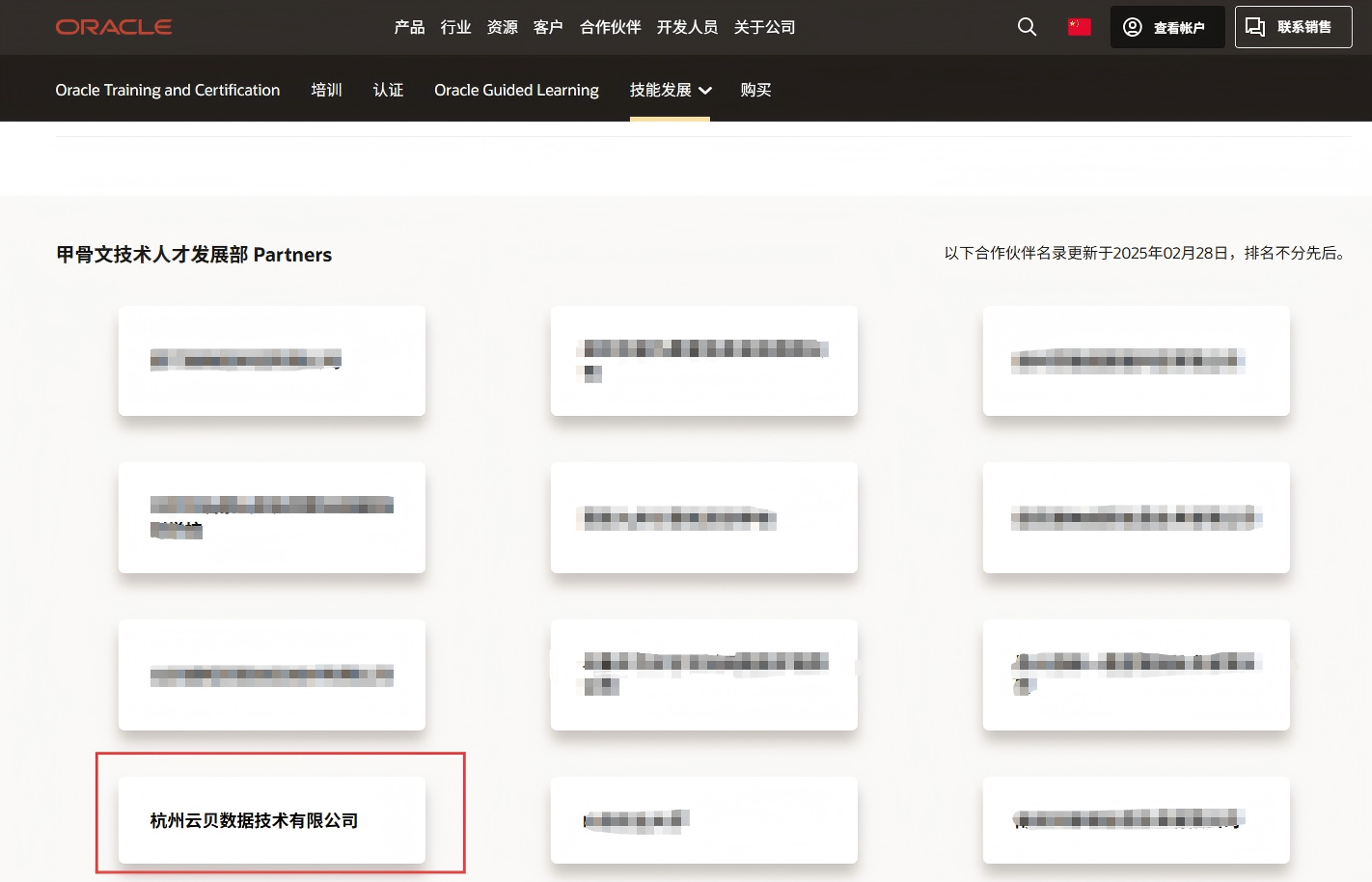Open the 合作伙伴 menu
Image resolution: width=1372 pixels, height=882 pixels.
click(x=611, y=27)
